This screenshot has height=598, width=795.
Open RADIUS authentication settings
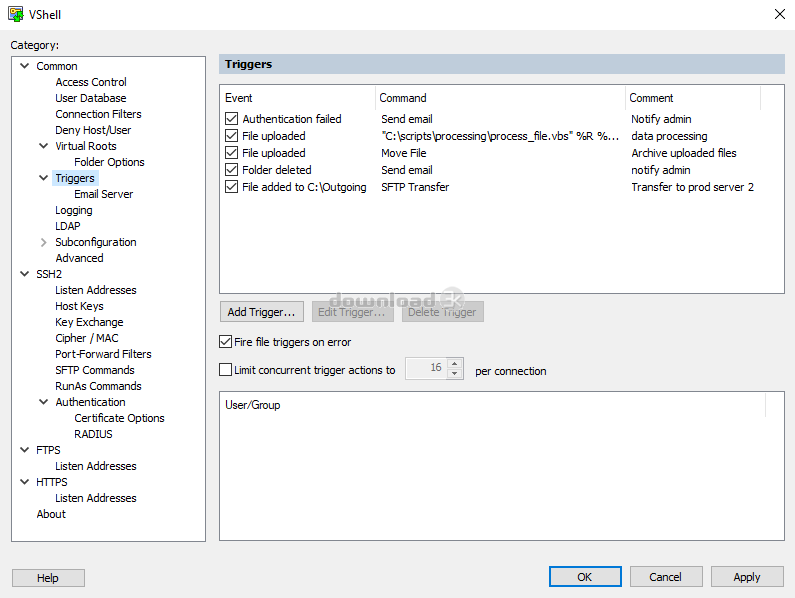[93, 434]
